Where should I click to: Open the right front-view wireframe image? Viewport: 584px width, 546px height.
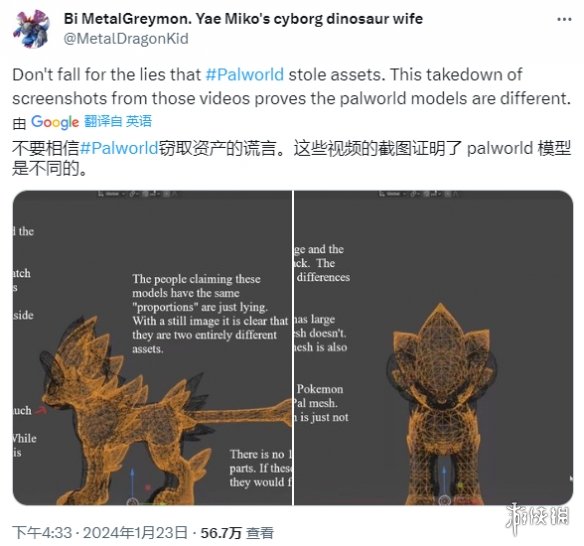click(x=434, y=348)
